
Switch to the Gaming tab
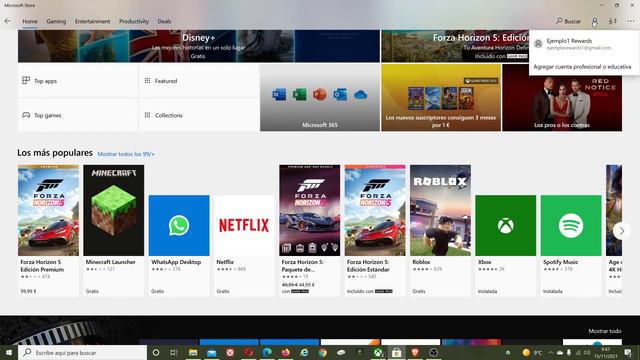tap(56, 21)
